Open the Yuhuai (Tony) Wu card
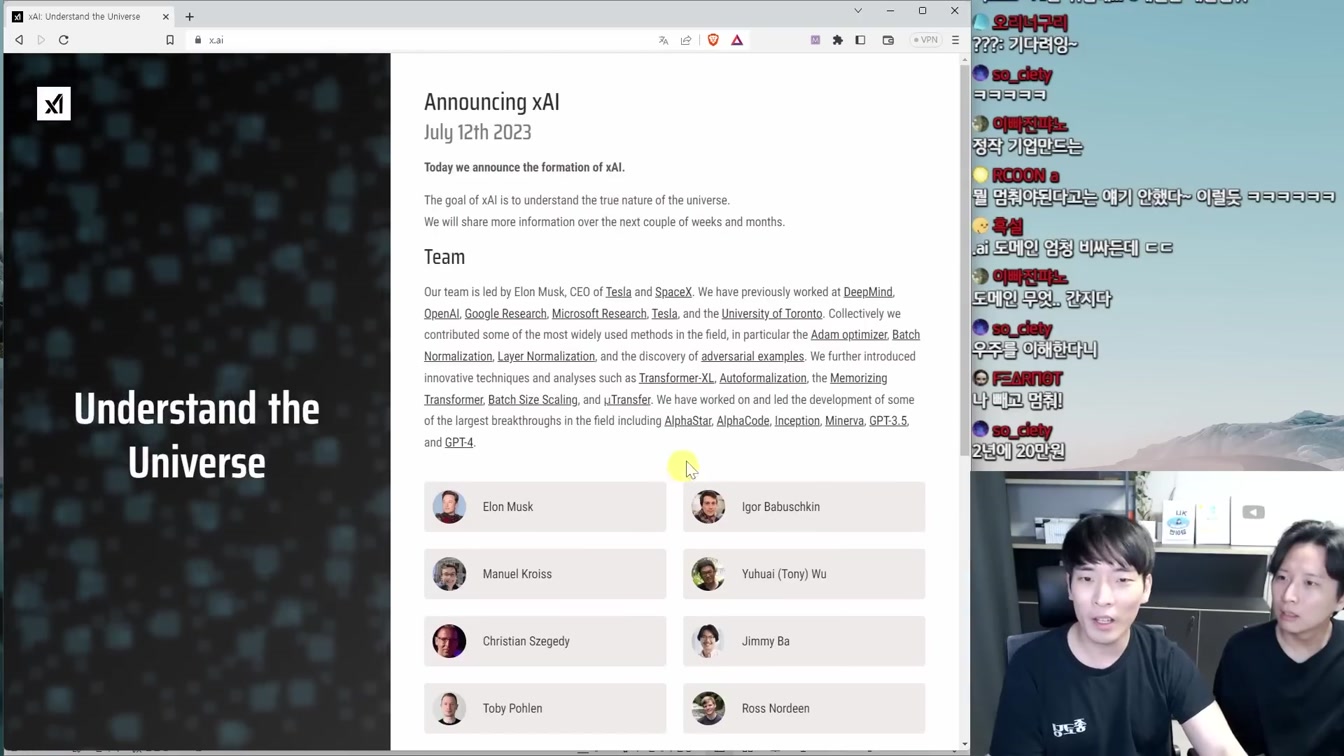The height and width of the screenshot is (756, 1344). [x=804, y=574]
